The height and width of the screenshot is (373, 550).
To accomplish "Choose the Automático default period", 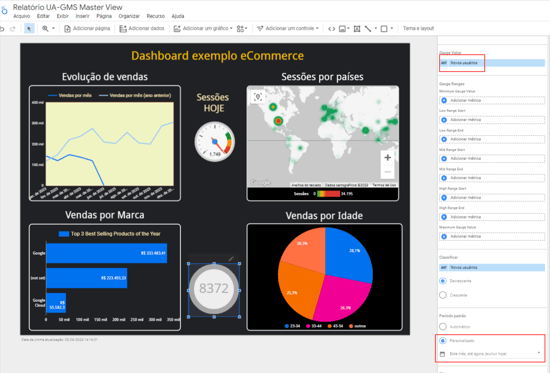I will click(x=443, y=327).
